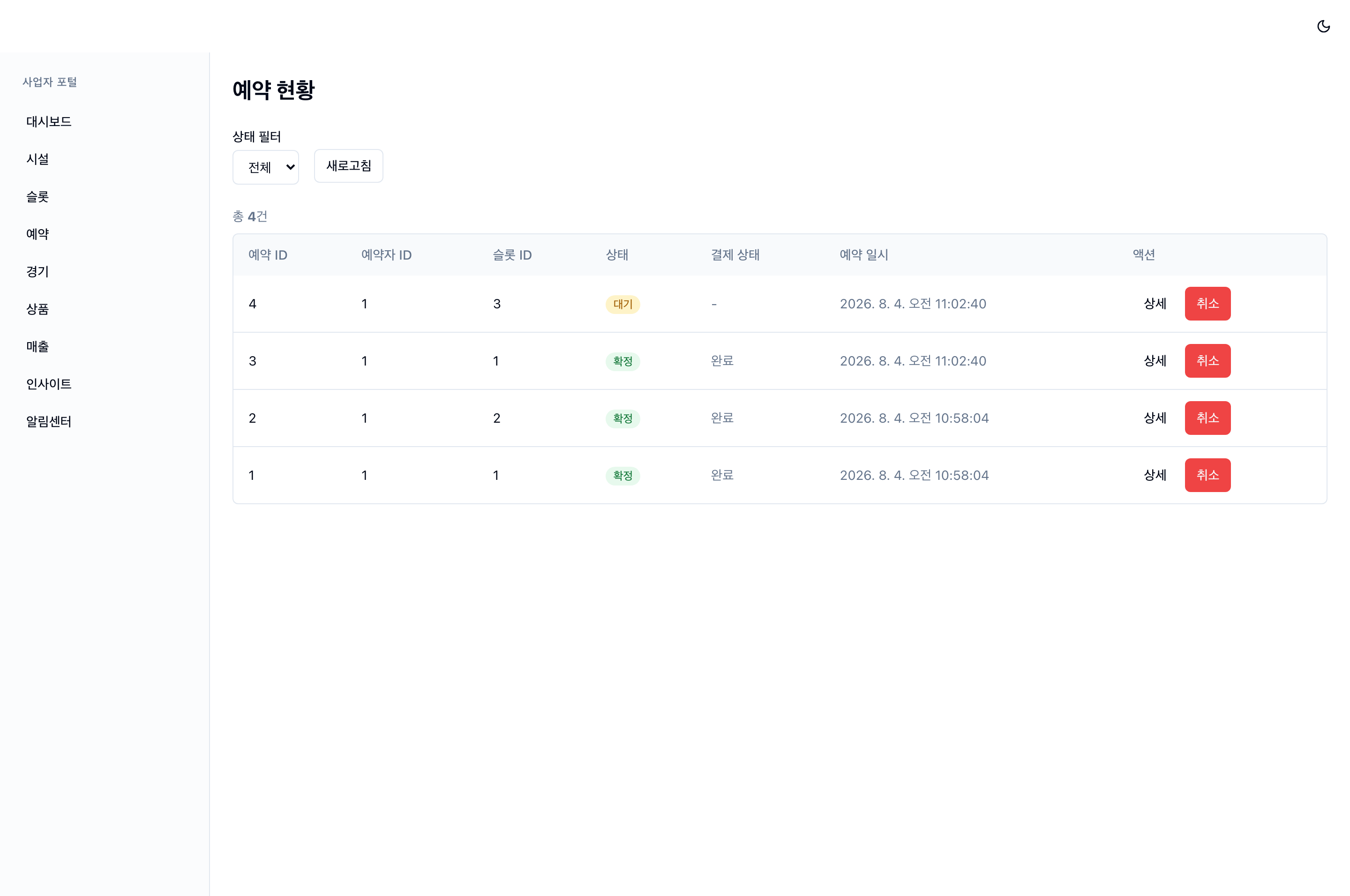This screenshot has width=1350, height=896.
Task: Toggle dark mode with the moon icon
Action: click(1323, 26)
